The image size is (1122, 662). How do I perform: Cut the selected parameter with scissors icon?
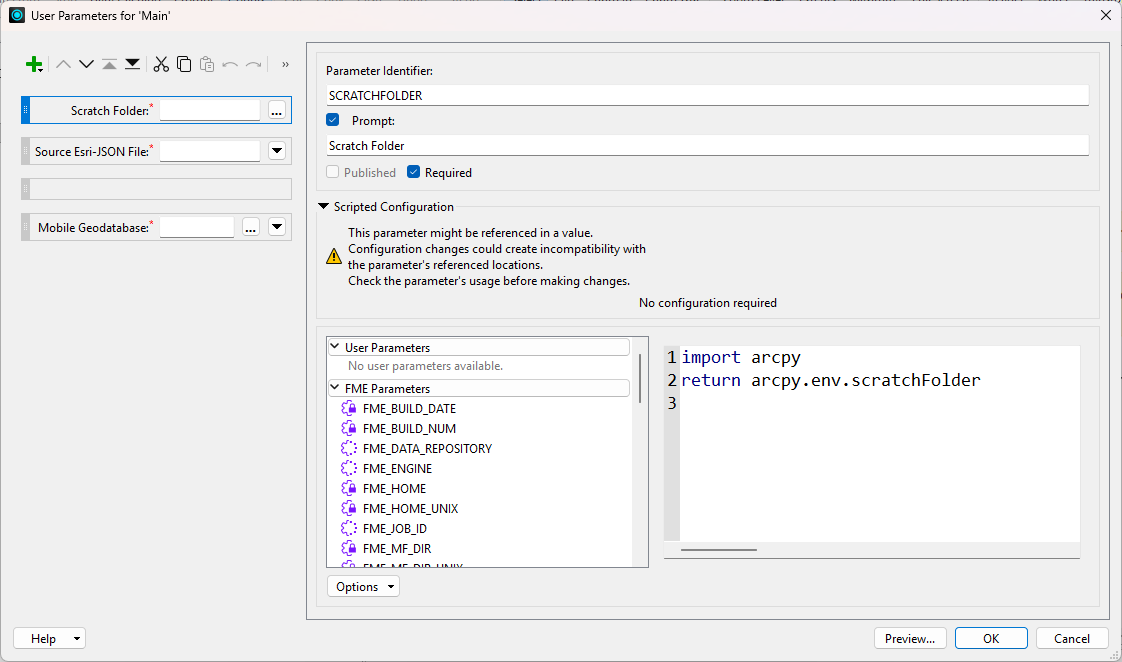(161, 64)
